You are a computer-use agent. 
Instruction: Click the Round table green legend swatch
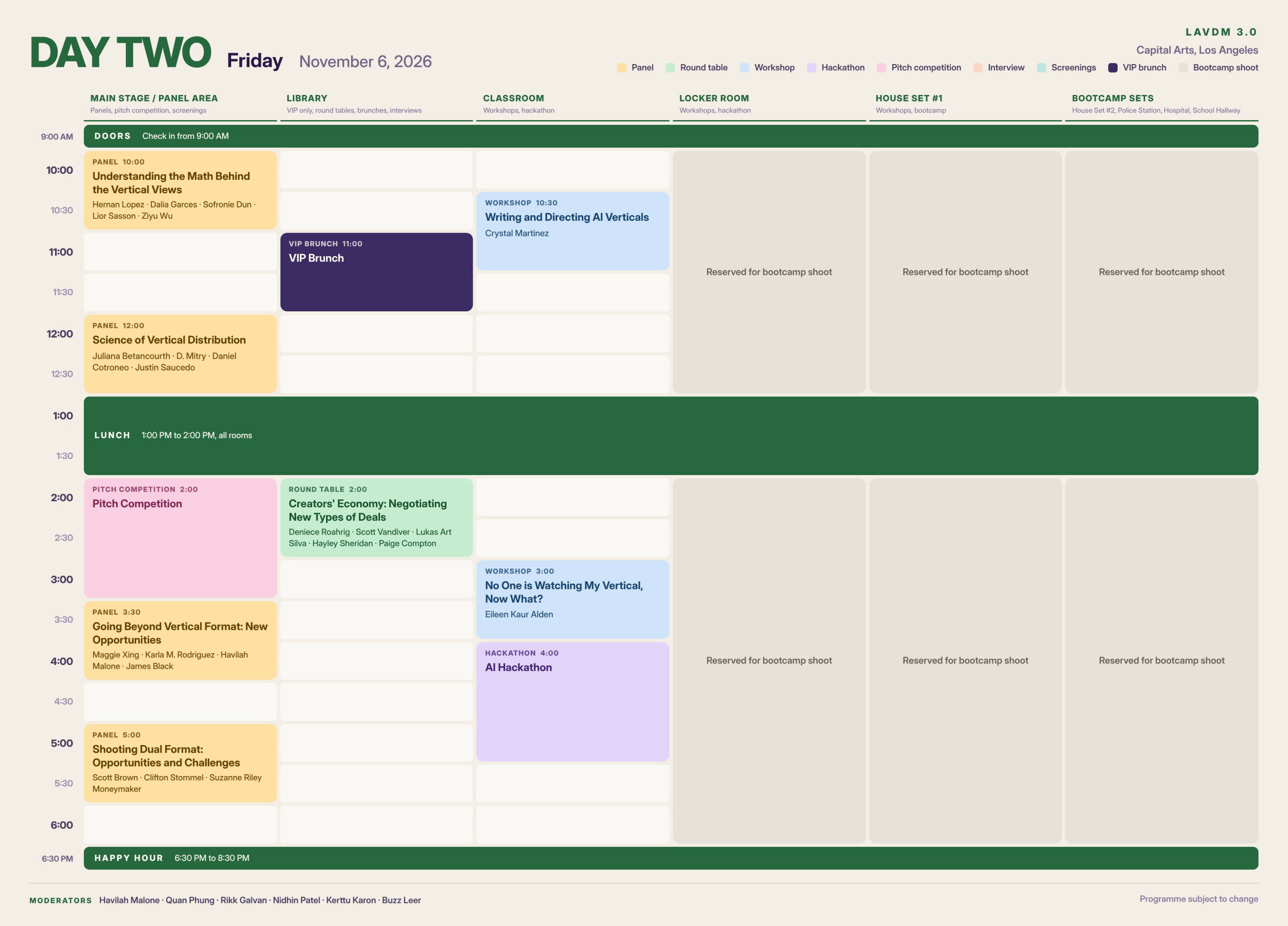pyautogui.click(x=670, y=67)
